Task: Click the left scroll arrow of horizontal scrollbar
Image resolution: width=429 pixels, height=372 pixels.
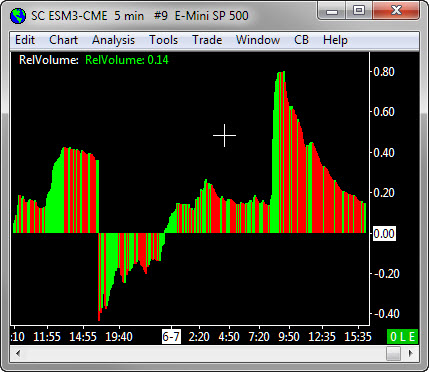Action: pos(18,353)
